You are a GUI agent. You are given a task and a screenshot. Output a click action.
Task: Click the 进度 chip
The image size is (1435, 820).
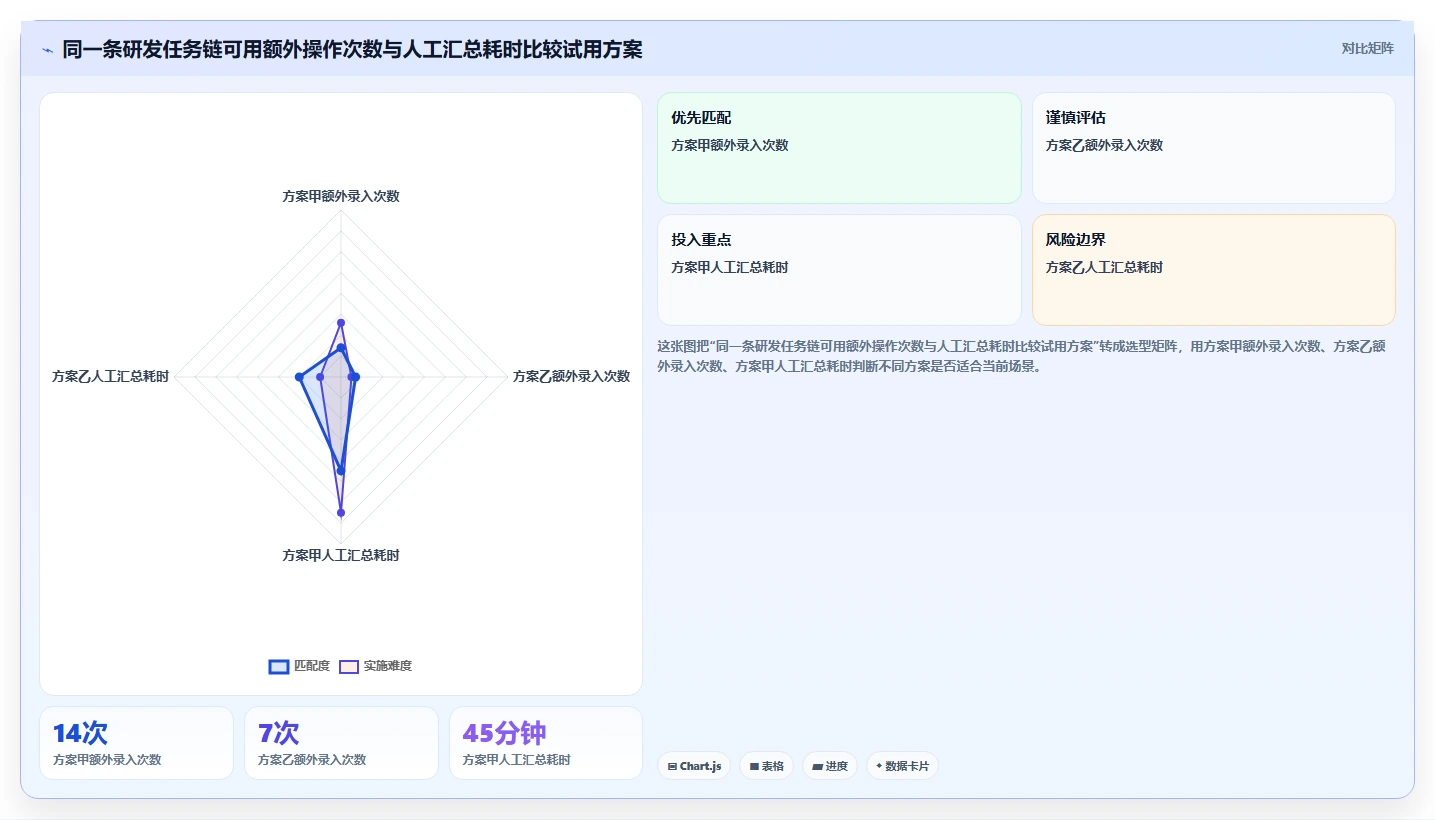point(830,766)
